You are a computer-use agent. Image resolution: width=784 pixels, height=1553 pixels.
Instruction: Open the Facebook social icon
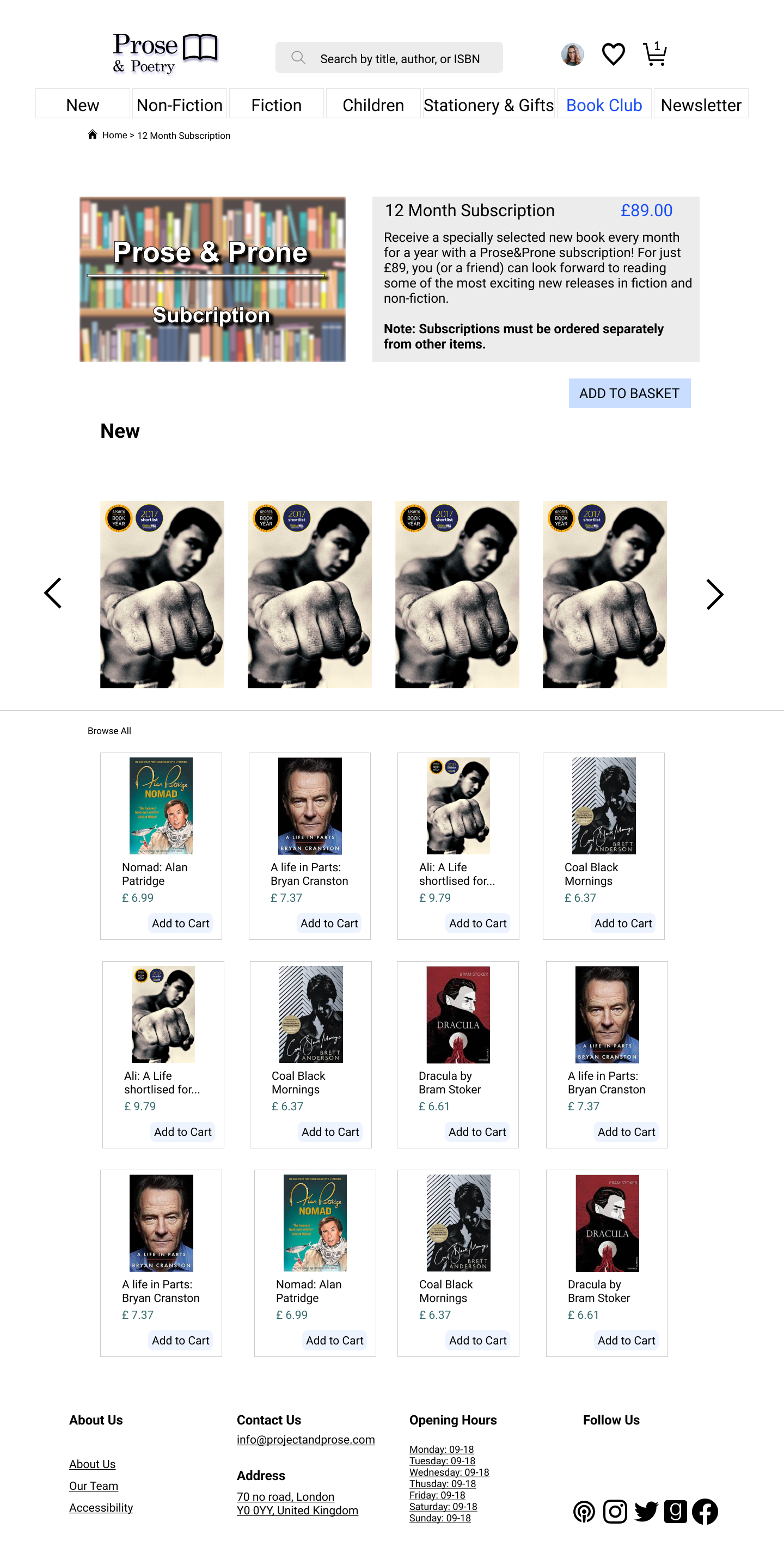[x=705, y=1512]
